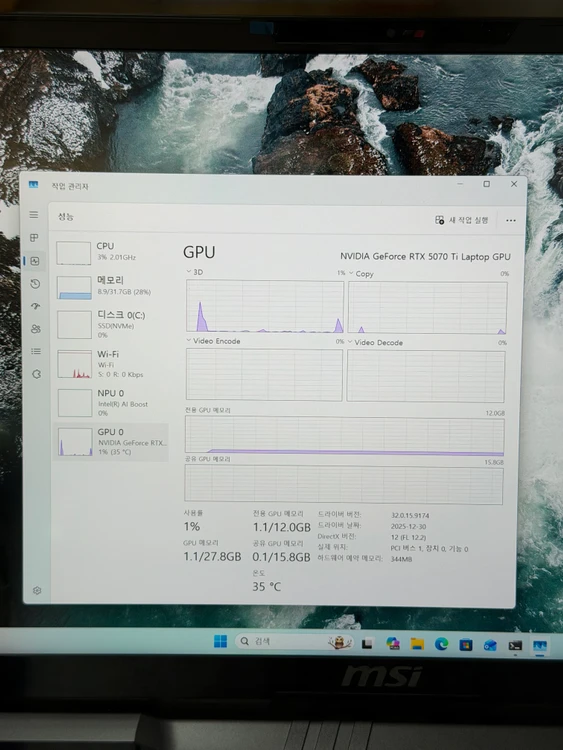Click the NVIDIA GeForce RTX 5070 Ti Laptop GPU title
The image size is (563, 750).
[425, 256]
